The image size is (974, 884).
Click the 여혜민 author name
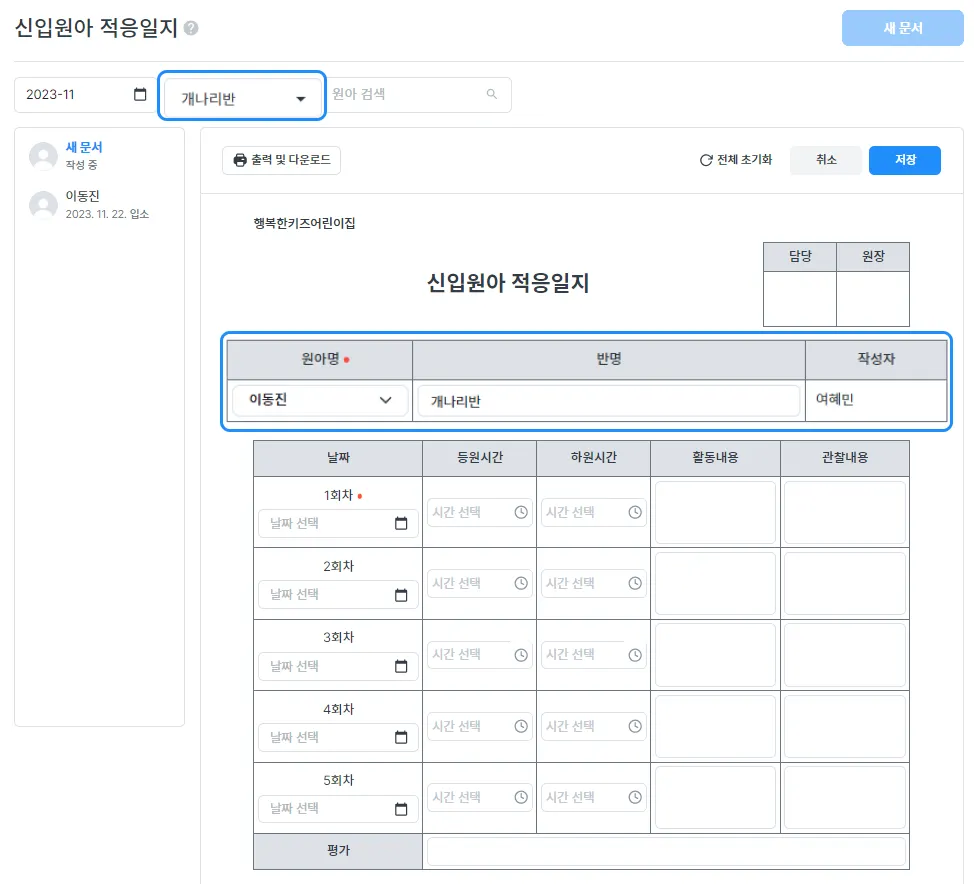834,399
